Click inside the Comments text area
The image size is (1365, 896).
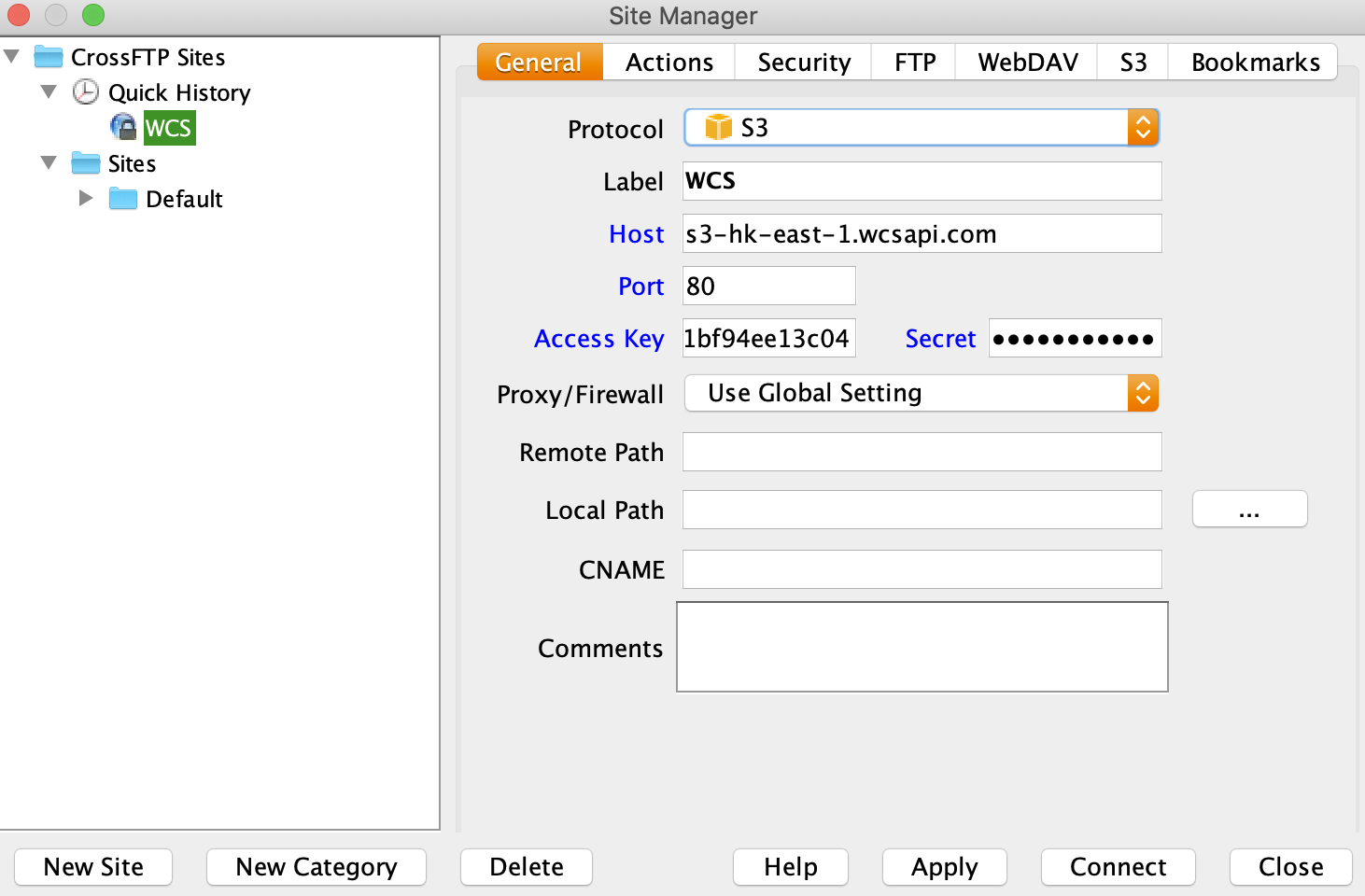[922, 647]
